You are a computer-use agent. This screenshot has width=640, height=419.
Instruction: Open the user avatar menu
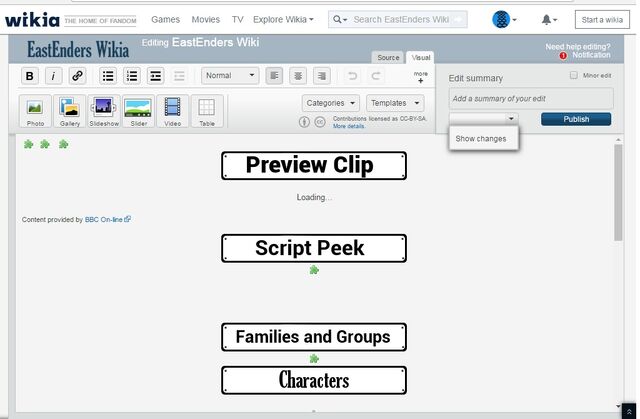click(x=504, y=19)
